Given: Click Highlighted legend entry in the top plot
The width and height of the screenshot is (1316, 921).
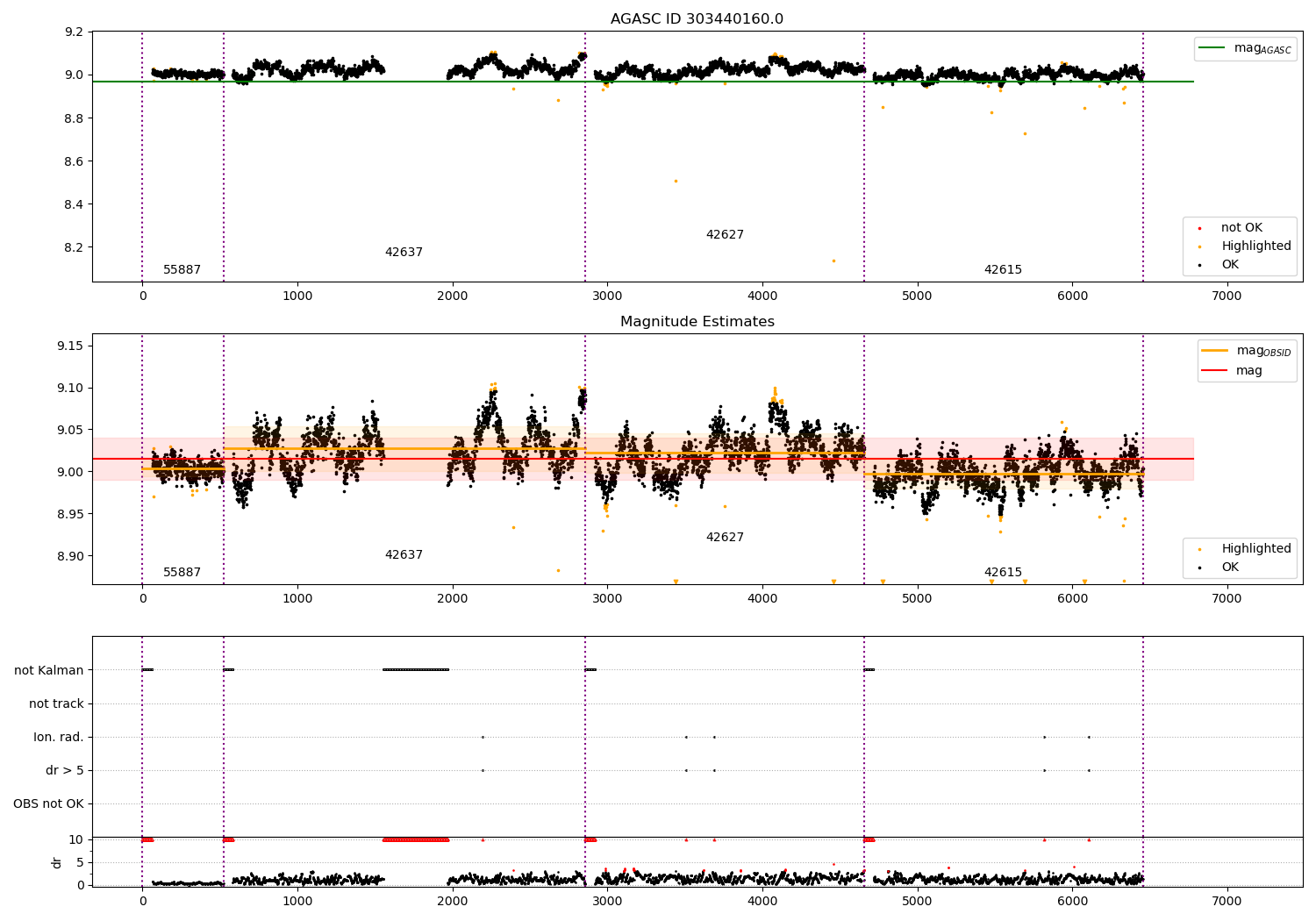Looking at the screenshot, I should coord(1246,246).
